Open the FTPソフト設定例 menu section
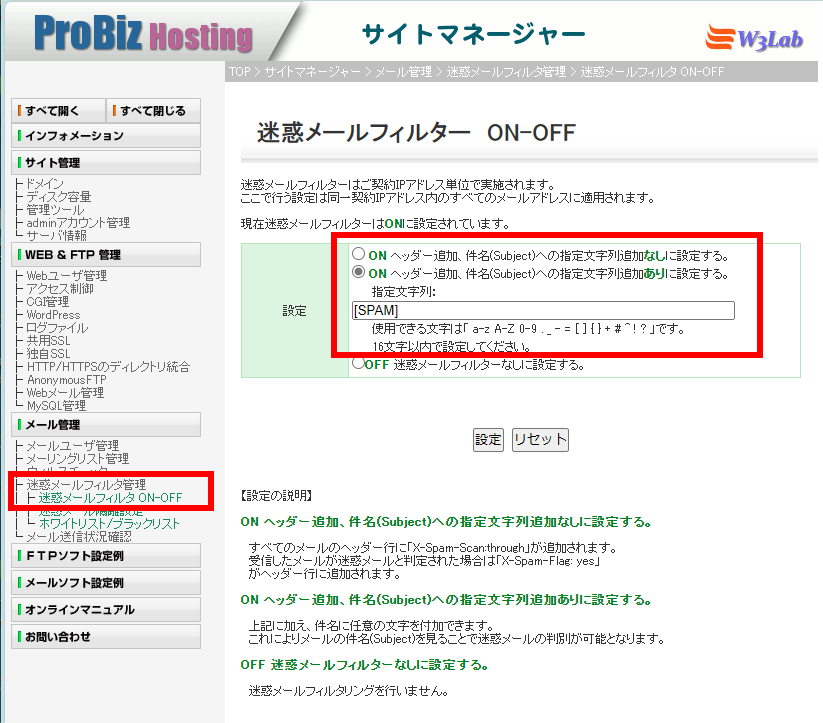 [106, 556]
